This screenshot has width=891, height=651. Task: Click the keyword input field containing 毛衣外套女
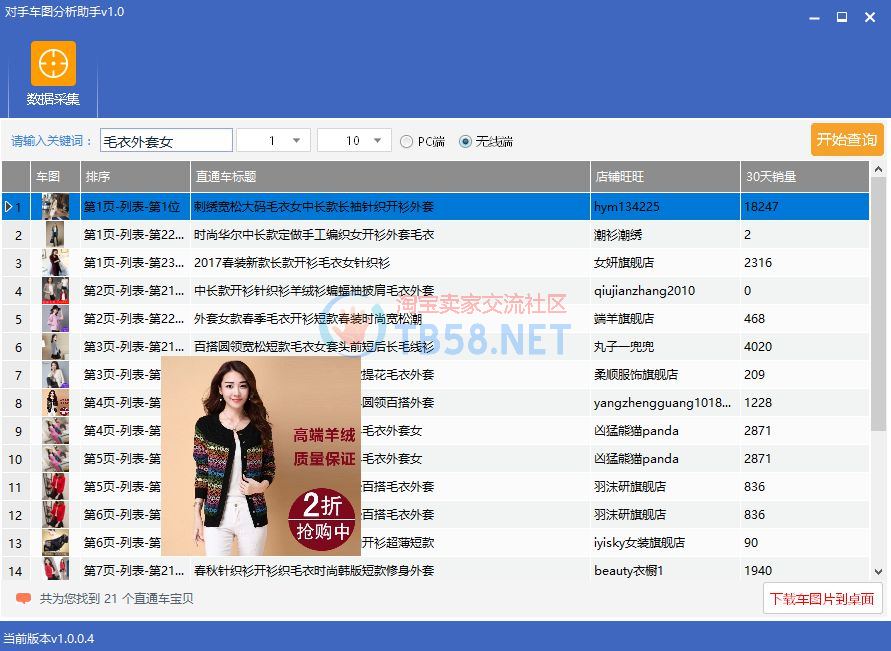166,141
